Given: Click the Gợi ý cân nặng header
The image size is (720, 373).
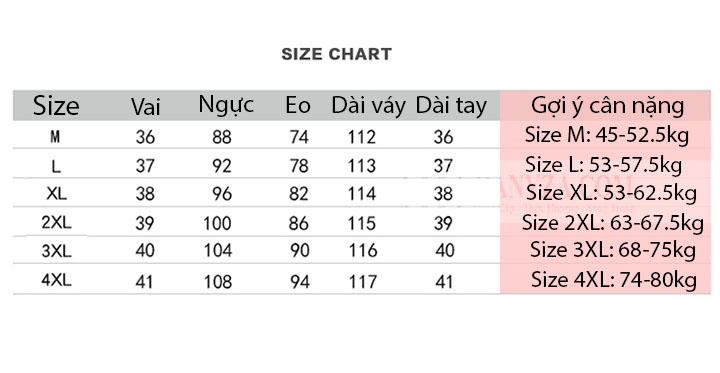Looking at the screenshot, I should 608,106.
